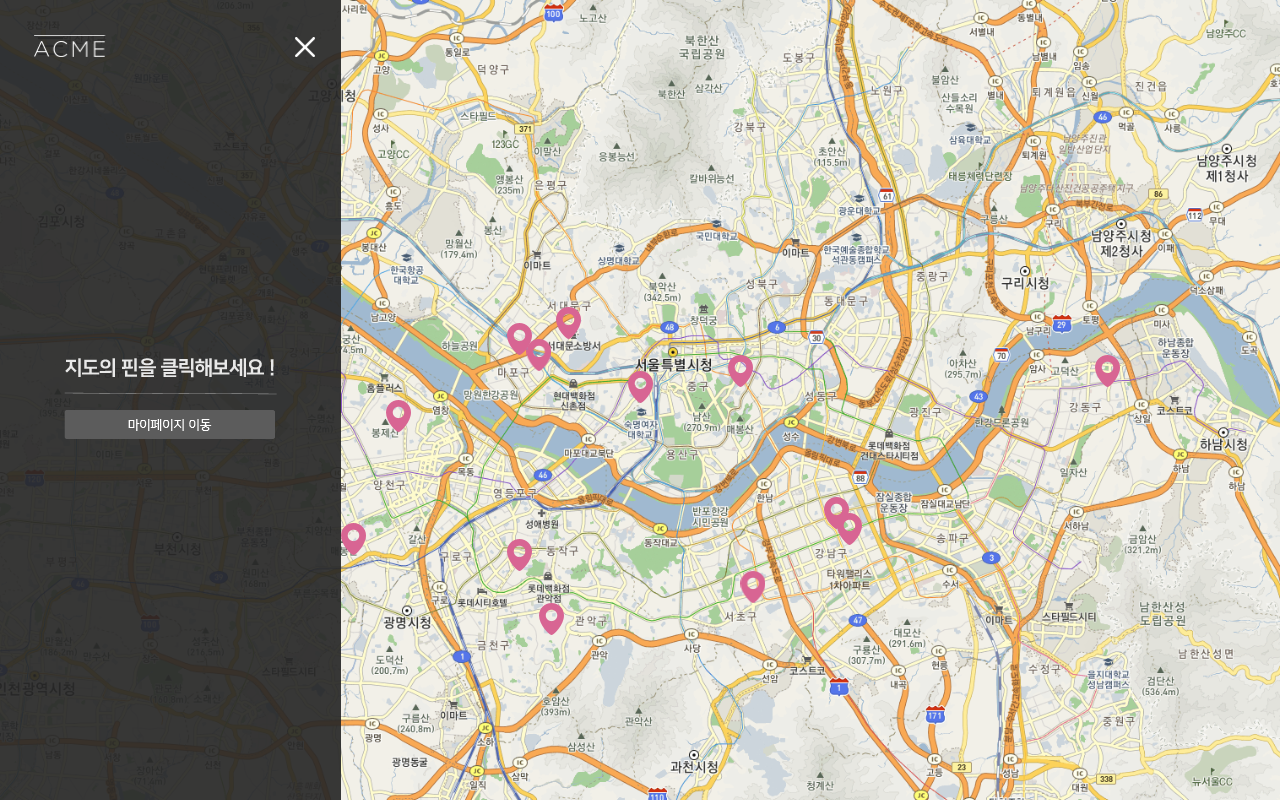Select the upper-left pin of the 강남구 pair
Screen dimensions: 1280x800
pyautogui.click(x=836, y=513)
